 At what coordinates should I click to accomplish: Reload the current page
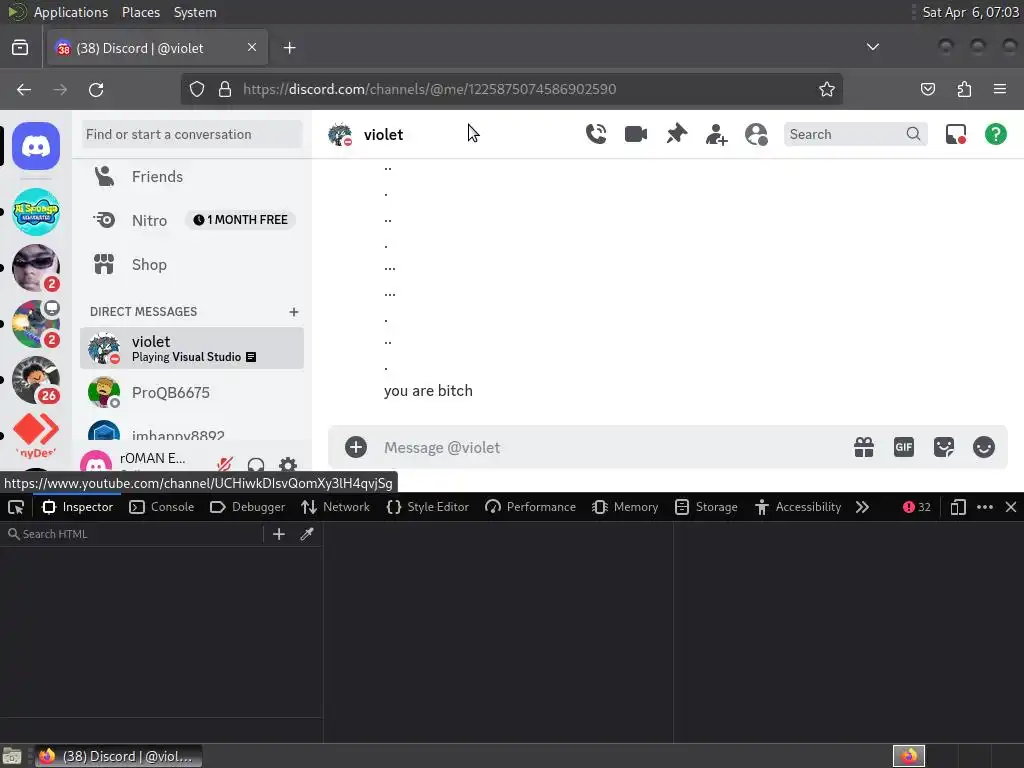(96, 89)
